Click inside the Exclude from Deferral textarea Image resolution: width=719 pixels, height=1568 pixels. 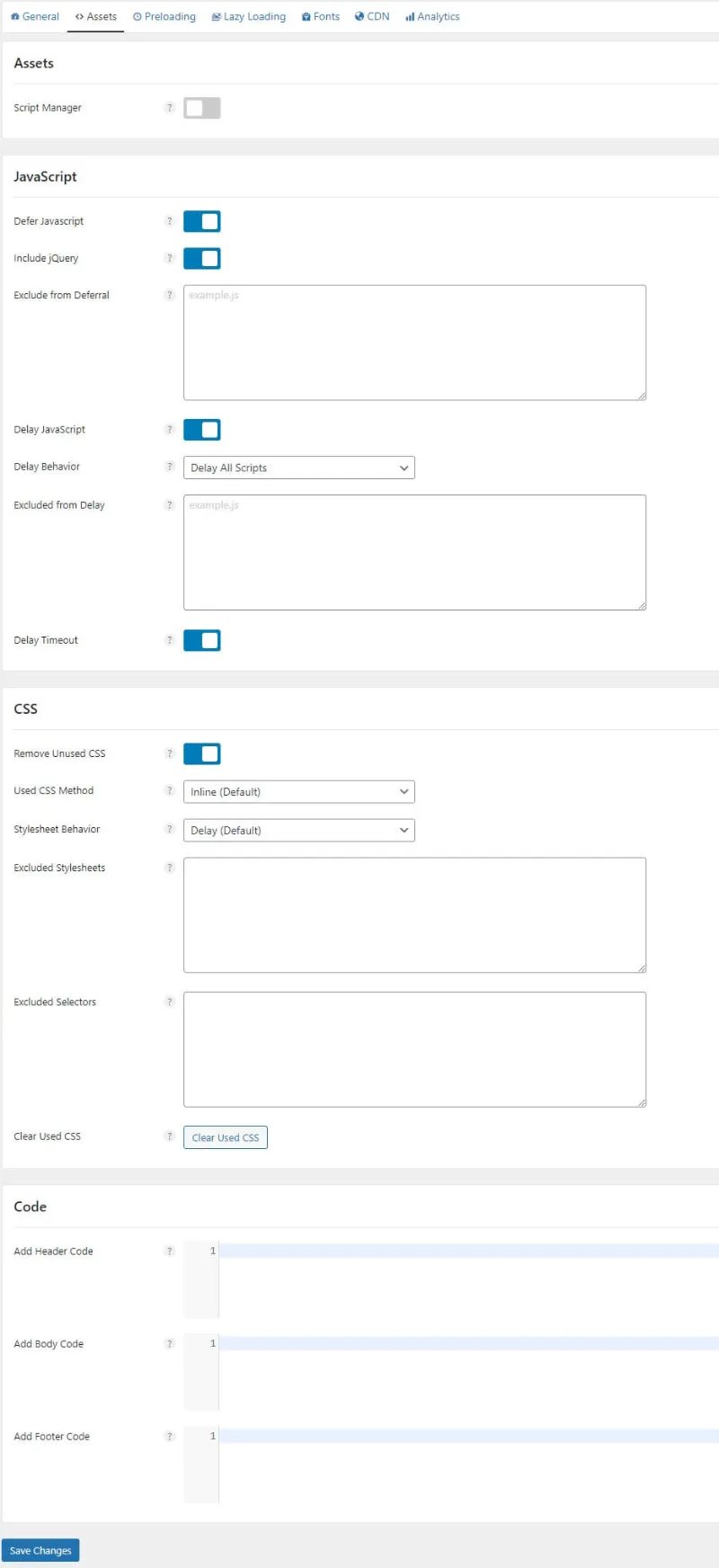click(414, 343)
